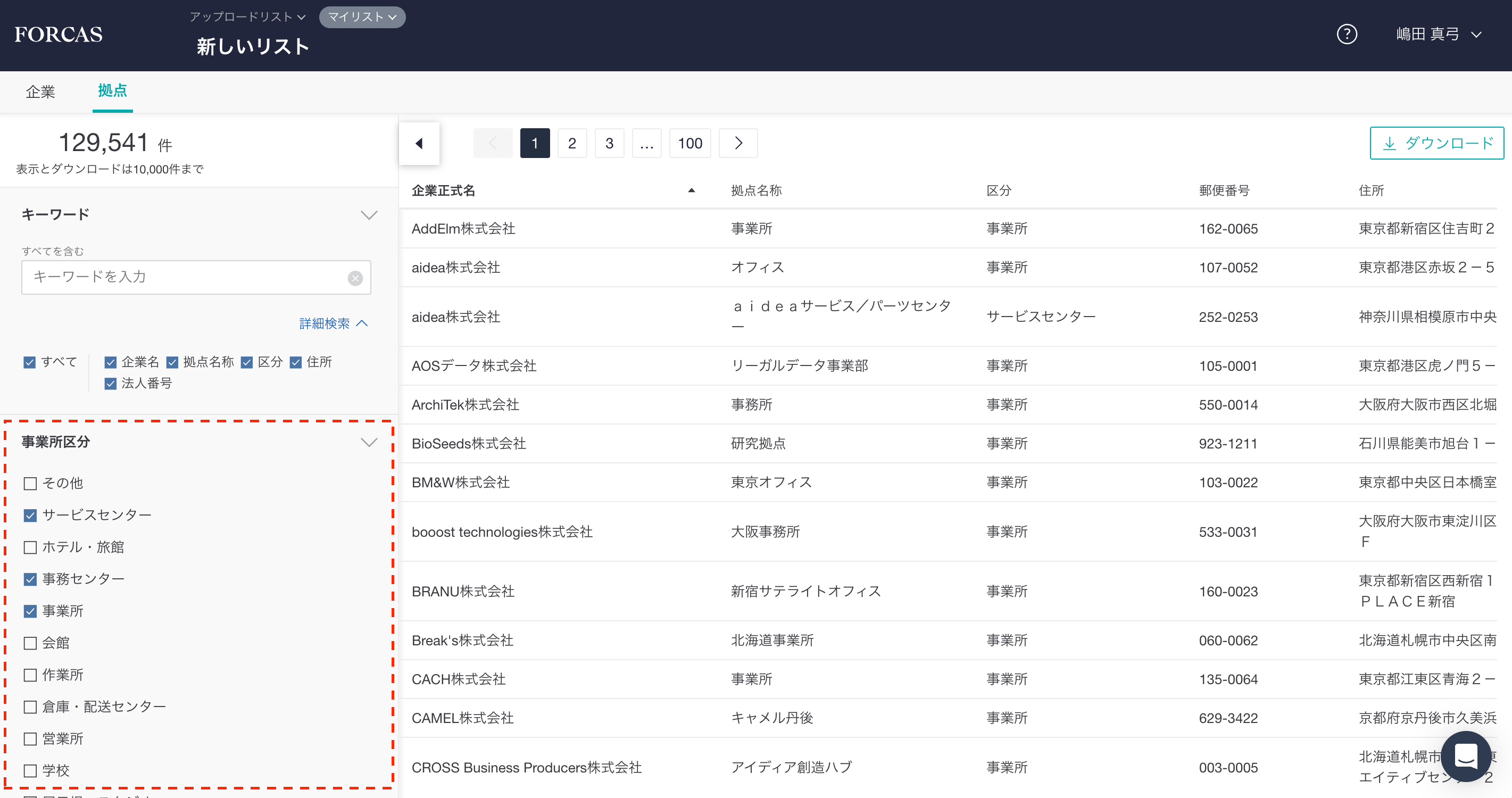Image resolution: width=1512 pixels, height=798 pixels.
Task: Collapse the 事業所区分 section chevron
Action: 369,442
